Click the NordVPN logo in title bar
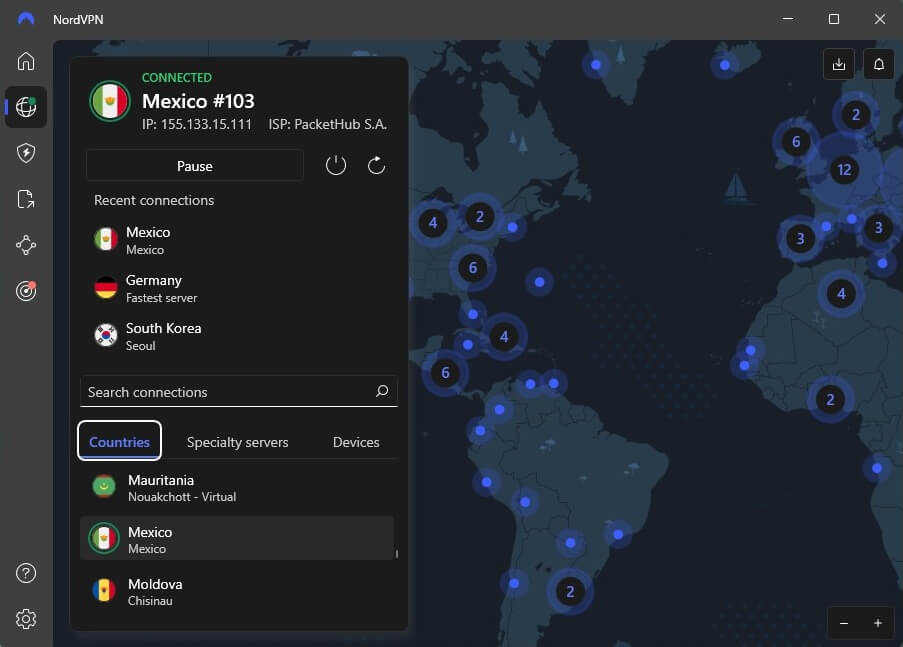Viewport: 903px width, 647px height. (x=26, y=19)
